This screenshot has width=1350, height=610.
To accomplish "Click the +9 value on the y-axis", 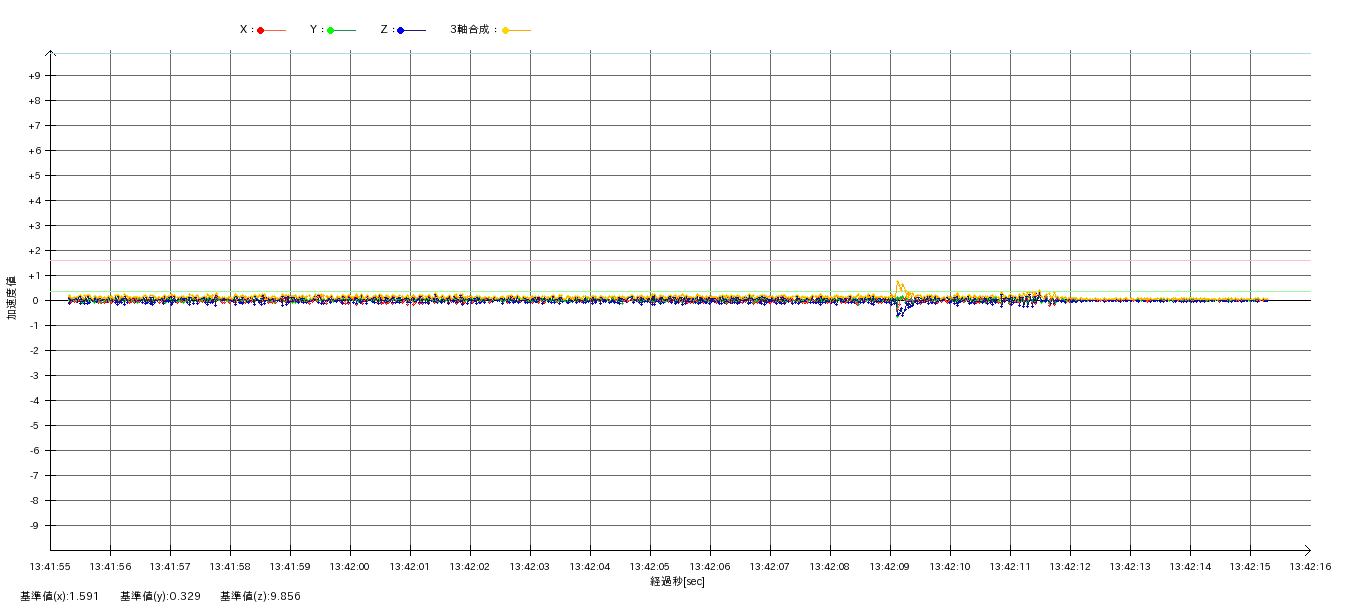I will (34, 76).
